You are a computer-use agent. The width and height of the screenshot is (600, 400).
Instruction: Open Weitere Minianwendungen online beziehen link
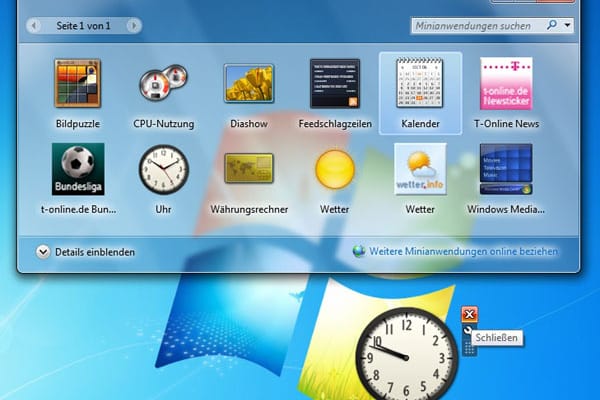pos(463,251)
